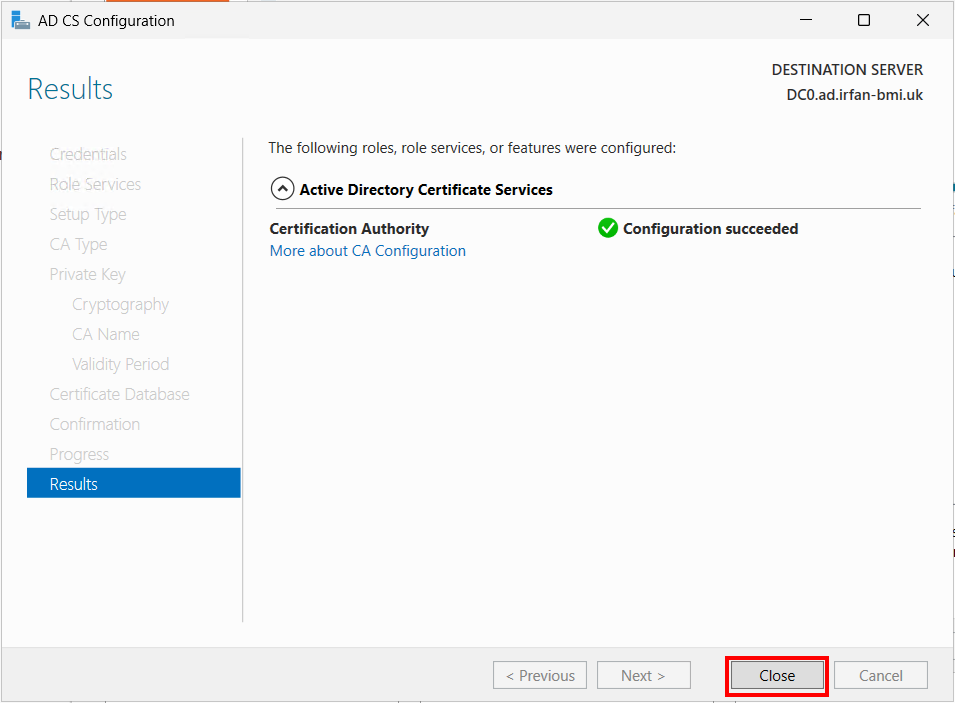
Task: Open More about CA Configuration link
Action: tap(367, 251)
